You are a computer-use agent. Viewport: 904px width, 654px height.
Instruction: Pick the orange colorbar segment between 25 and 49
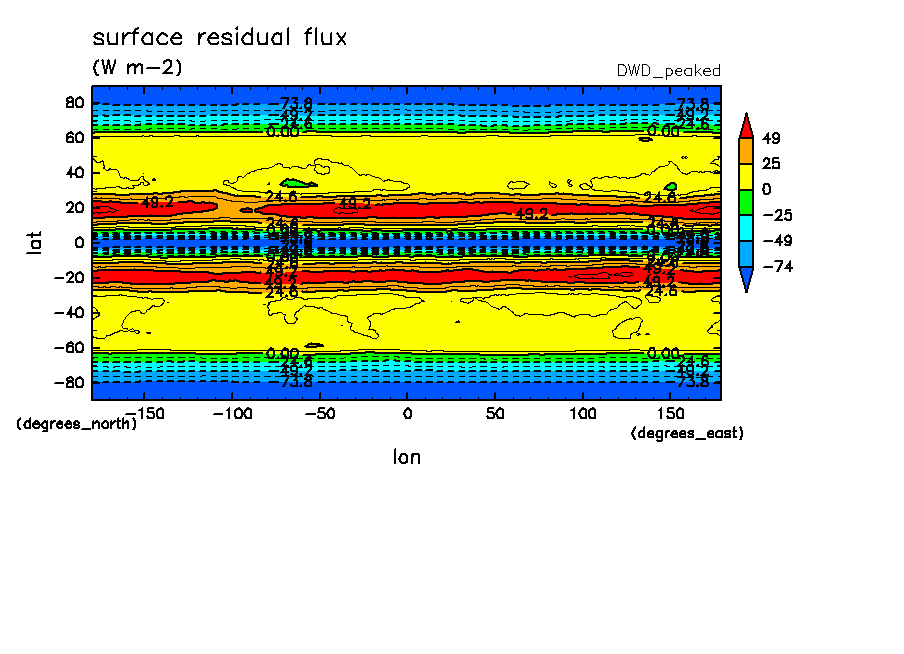pyautogui.click(x=746, y=151)
